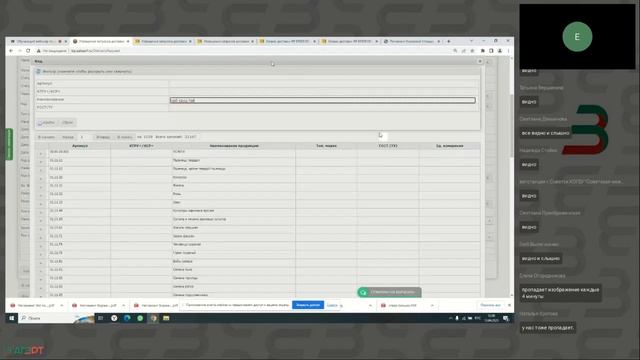
Task: Switch to Chrome on the taskbar
Action: point(153,318)
